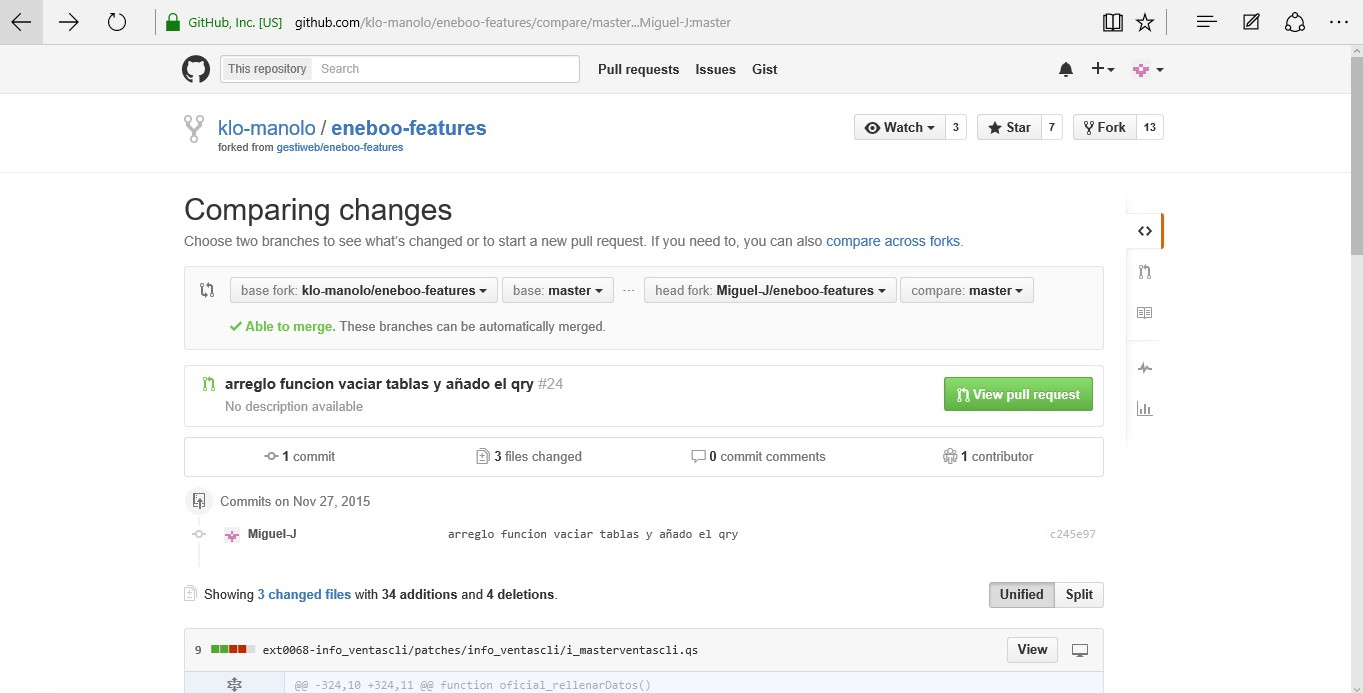Click the site lock security icon

tap(172, 22)
